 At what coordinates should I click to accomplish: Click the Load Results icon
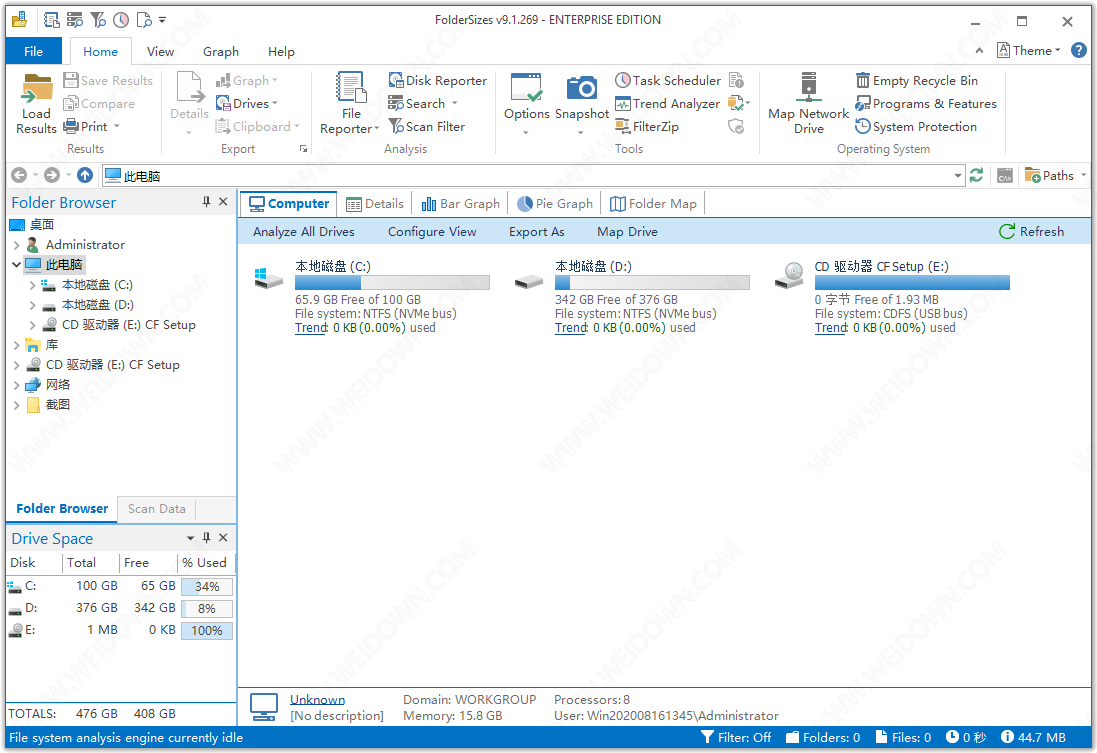click(x=37, y=88)
